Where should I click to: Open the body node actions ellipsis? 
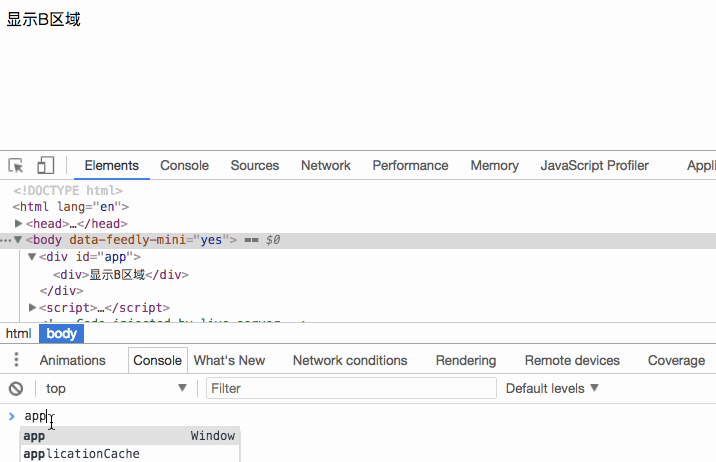(x=6, y=240)
